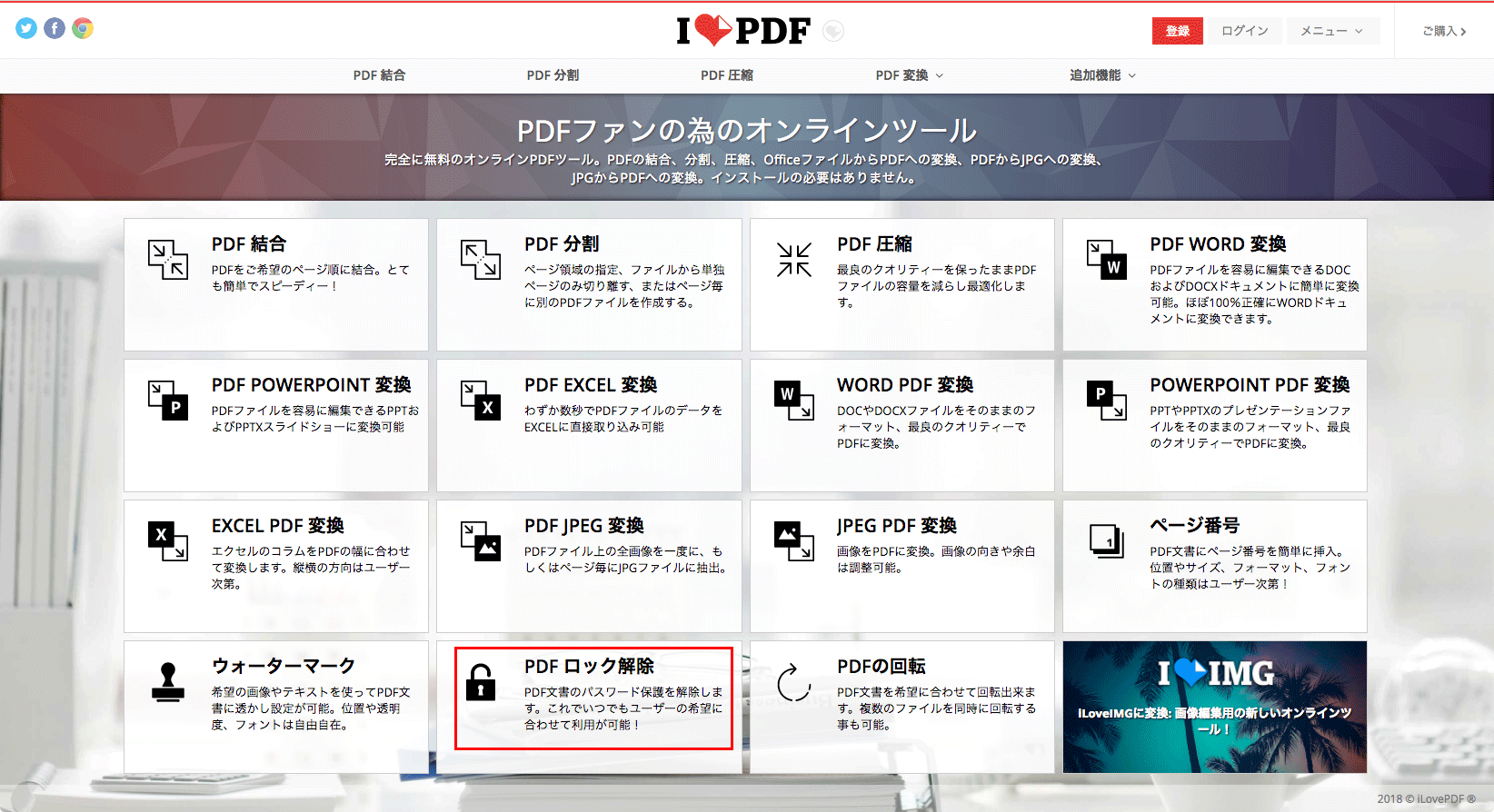Open the Twitter social icon
1494x812 pixels.
tap(26, 29)
